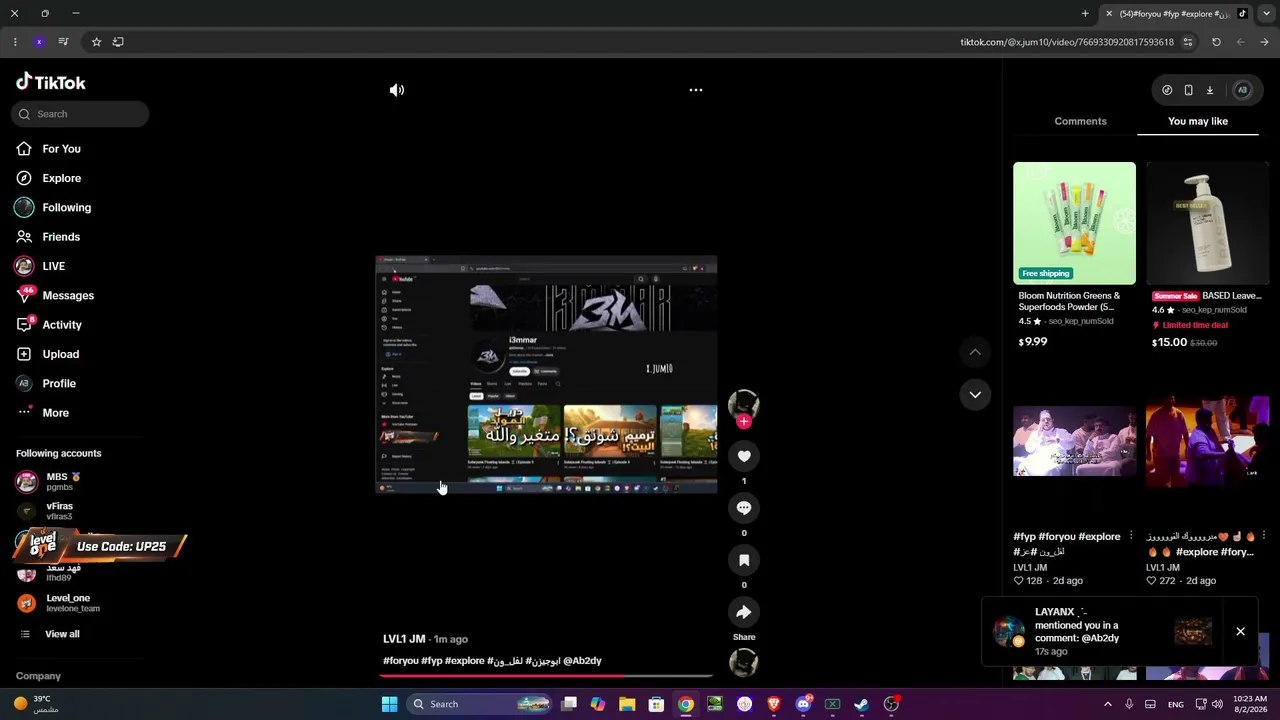Open the Explore page

[48, 178]
